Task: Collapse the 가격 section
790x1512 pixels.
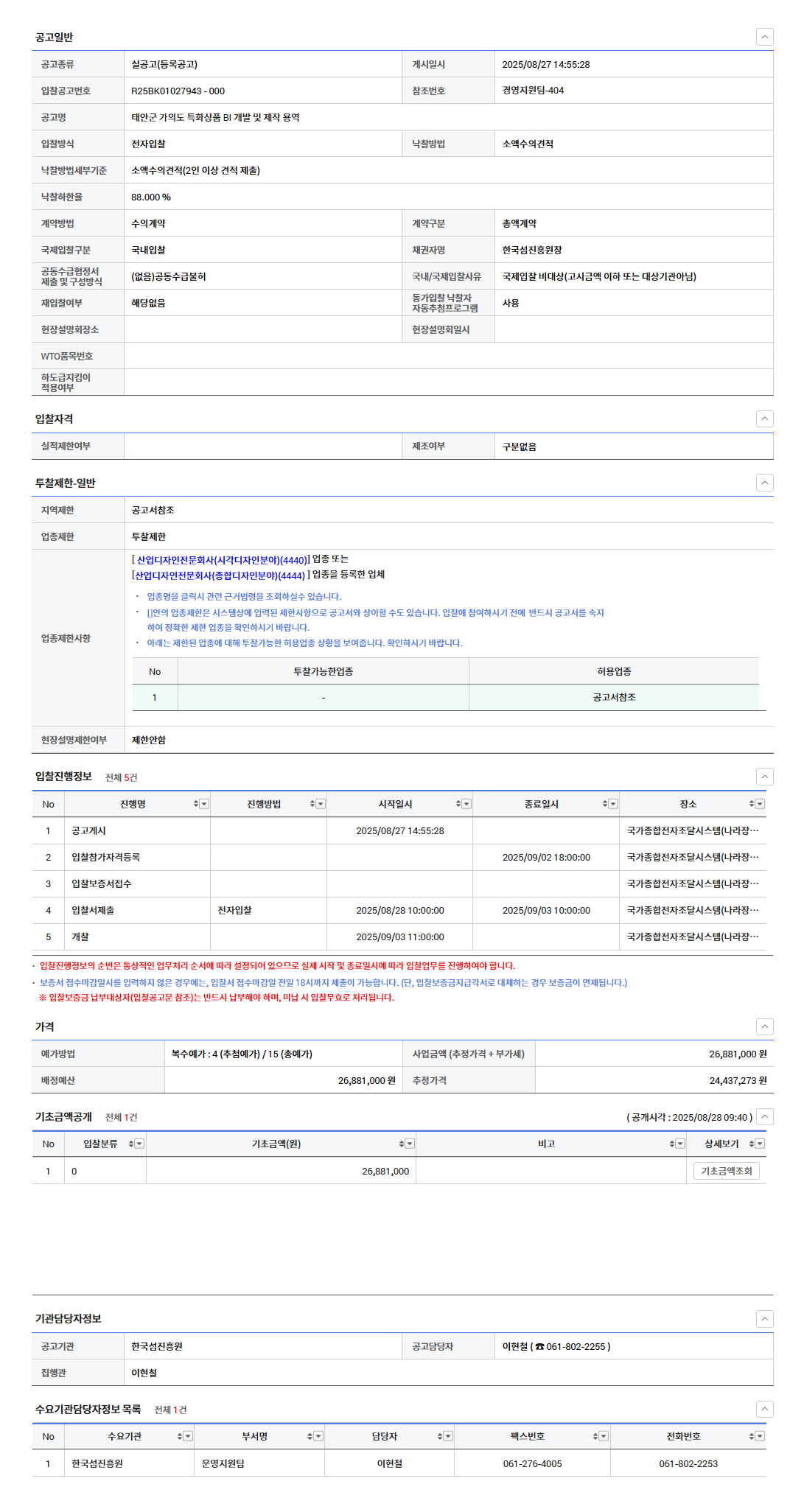Action: (x=765, y=1026)
